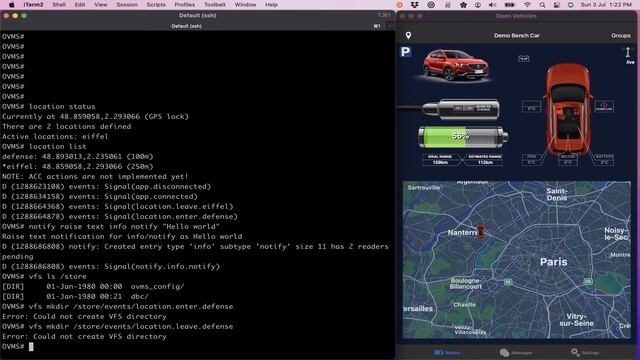Click the Nanterre label on map
The image size is (640, 360).
462,233
